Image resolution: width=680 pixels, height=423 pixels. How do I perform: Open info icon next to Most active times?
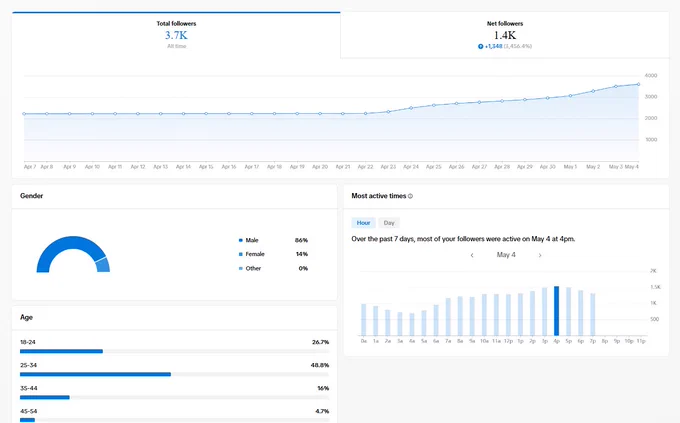[410, 196]
